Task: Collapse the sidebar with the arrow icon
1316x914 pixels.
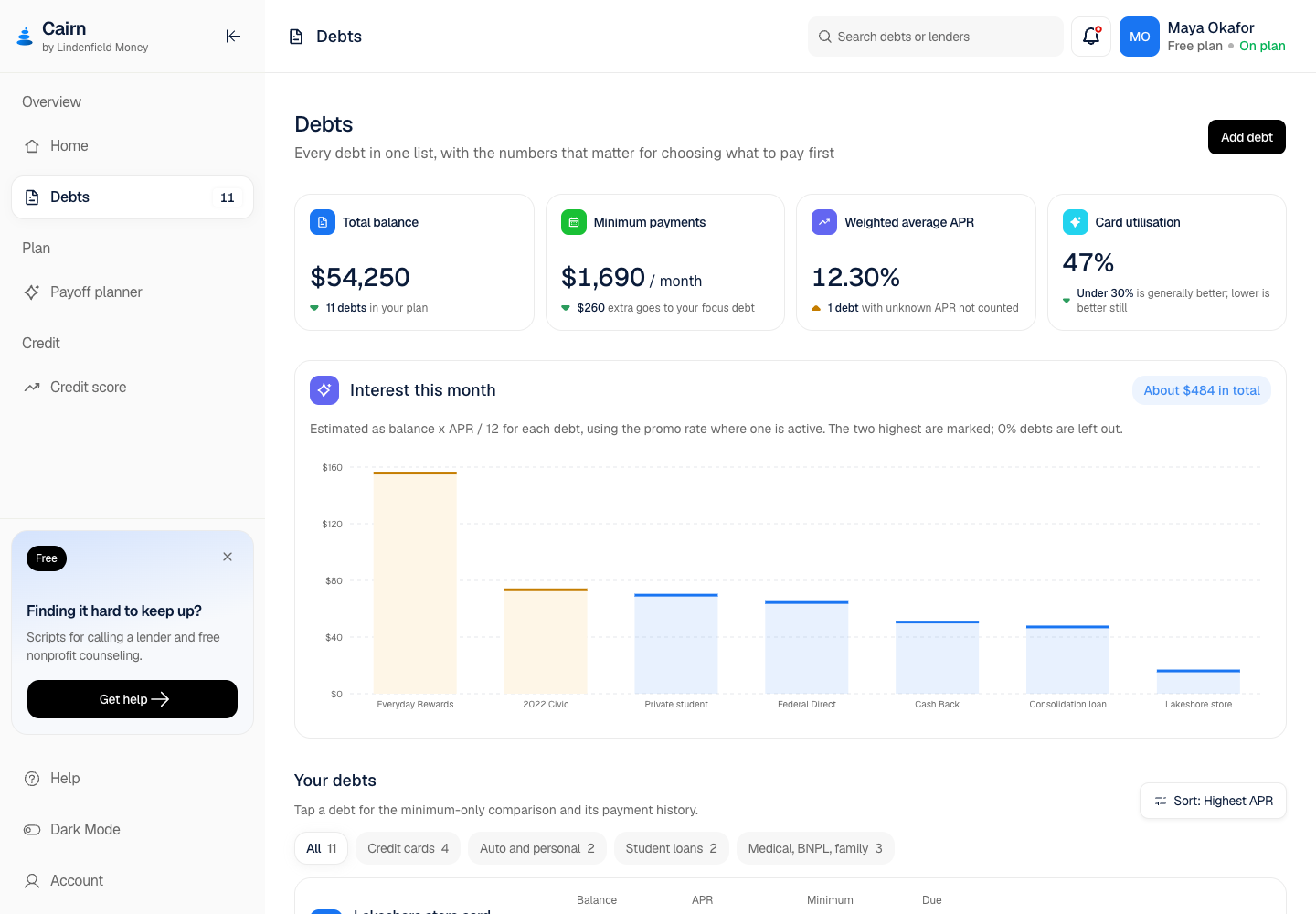Action: point(233,37)
